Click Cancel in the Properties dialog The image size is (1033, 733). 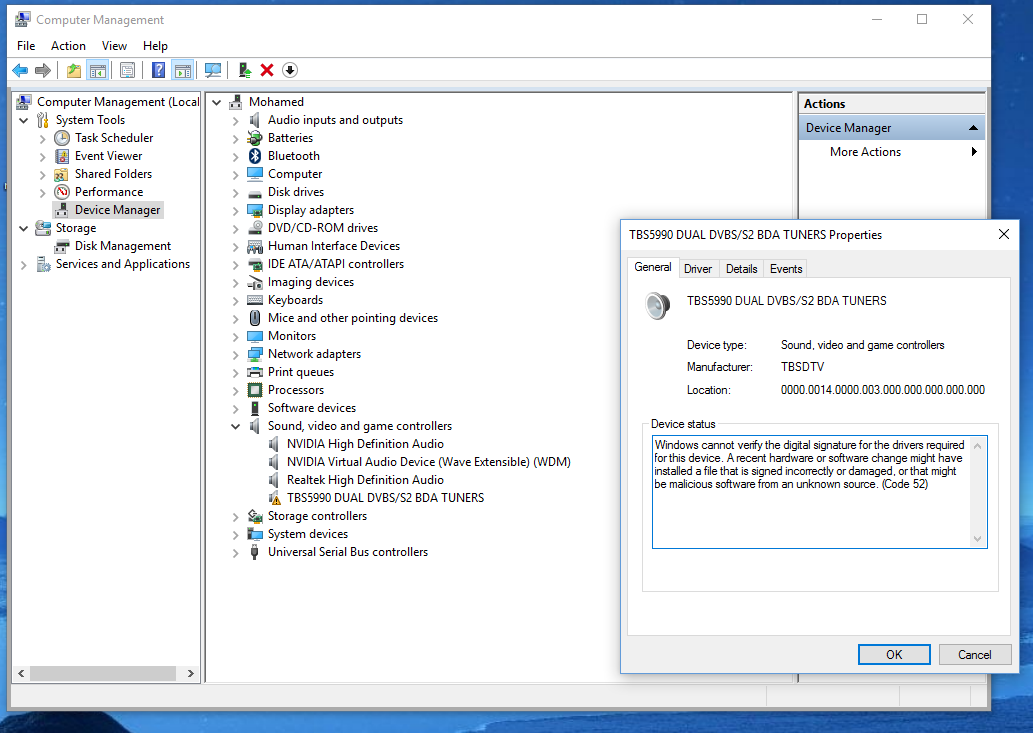(975, 655)
